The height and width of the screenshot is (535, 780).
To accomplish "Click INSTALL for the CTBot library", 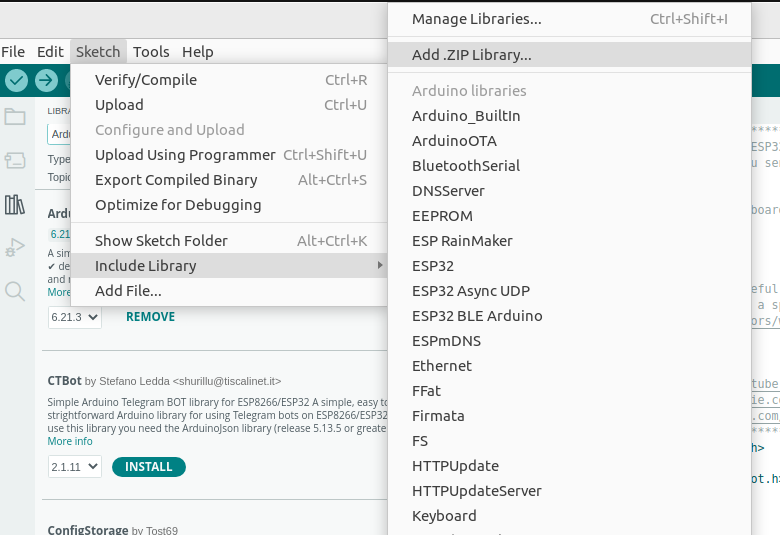I will [149, 467].
